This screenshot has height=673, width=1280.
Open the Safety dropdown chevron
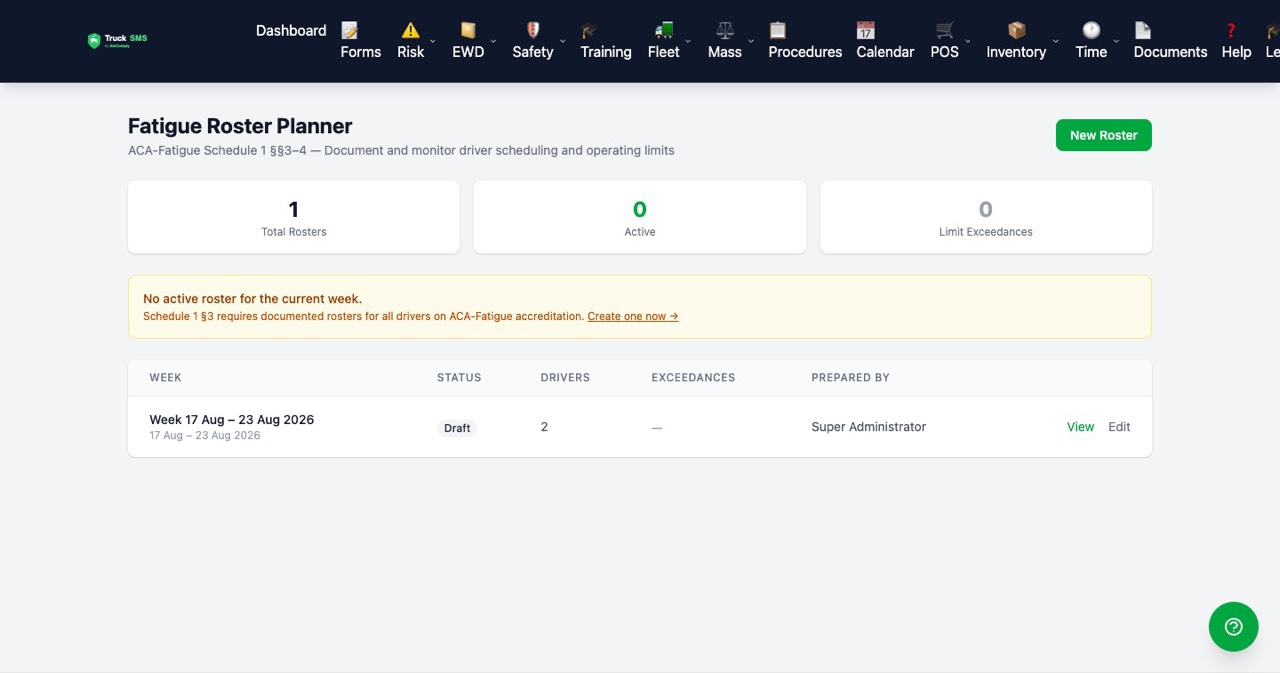pyautogui.click(x=562, y=41)
